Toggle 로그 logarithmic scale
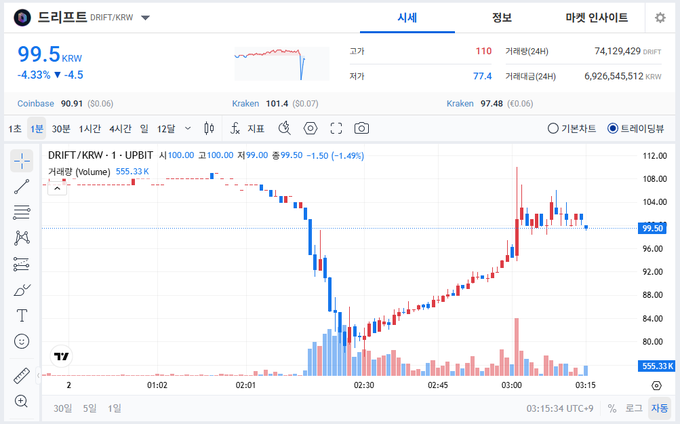The image size is (680, 424). click(634, 408)
